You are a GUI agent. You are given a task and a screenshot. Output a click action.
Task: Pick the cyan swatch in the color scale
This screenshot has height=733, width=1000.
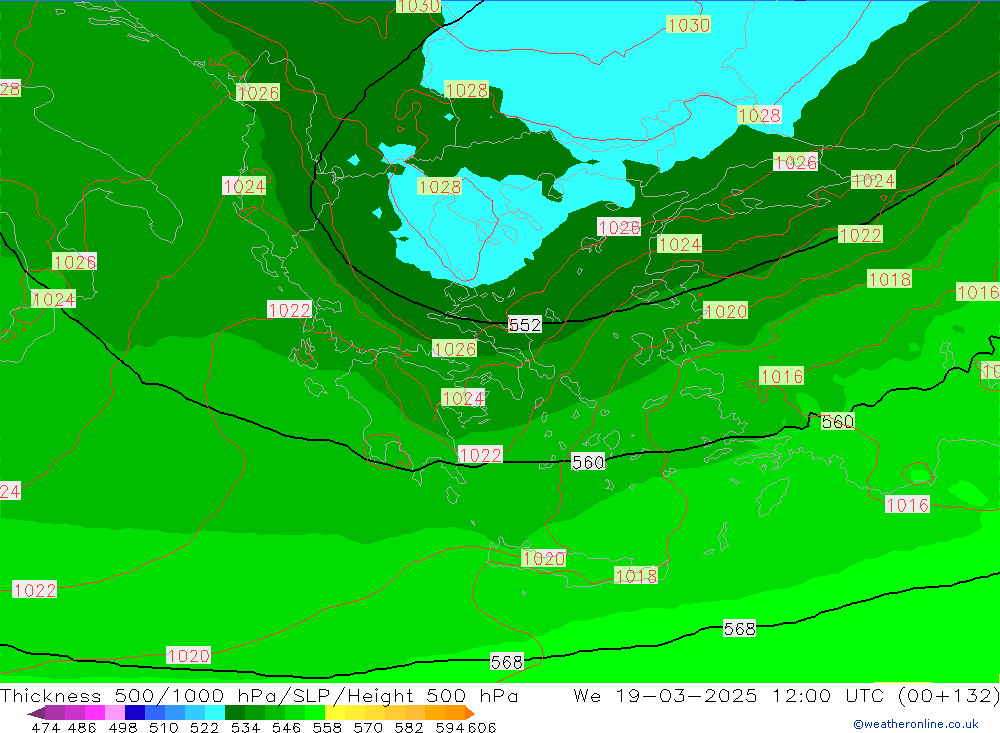click(215, 712)
